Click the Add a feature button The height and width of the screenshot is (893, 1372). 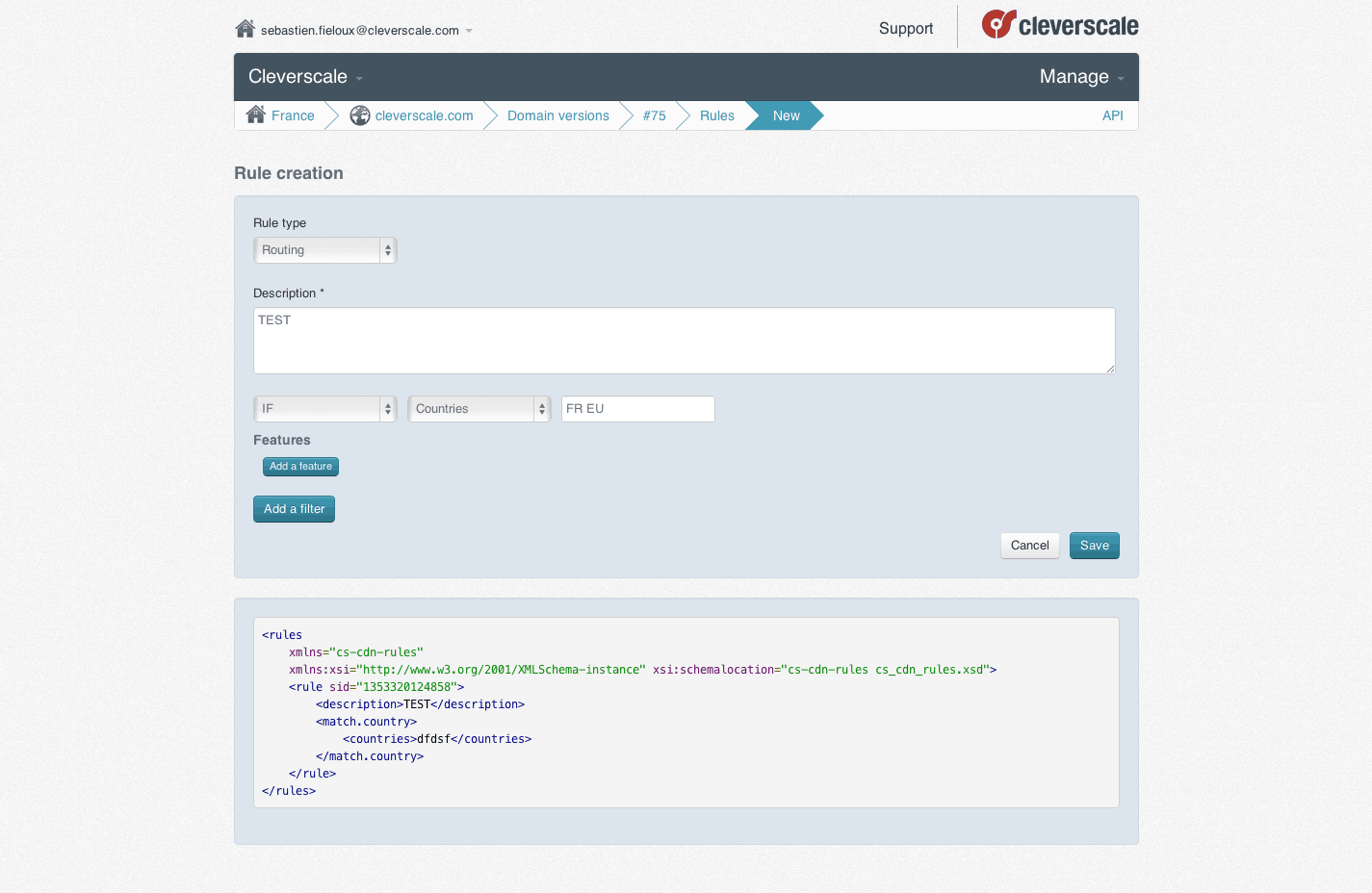click(300, 467)
